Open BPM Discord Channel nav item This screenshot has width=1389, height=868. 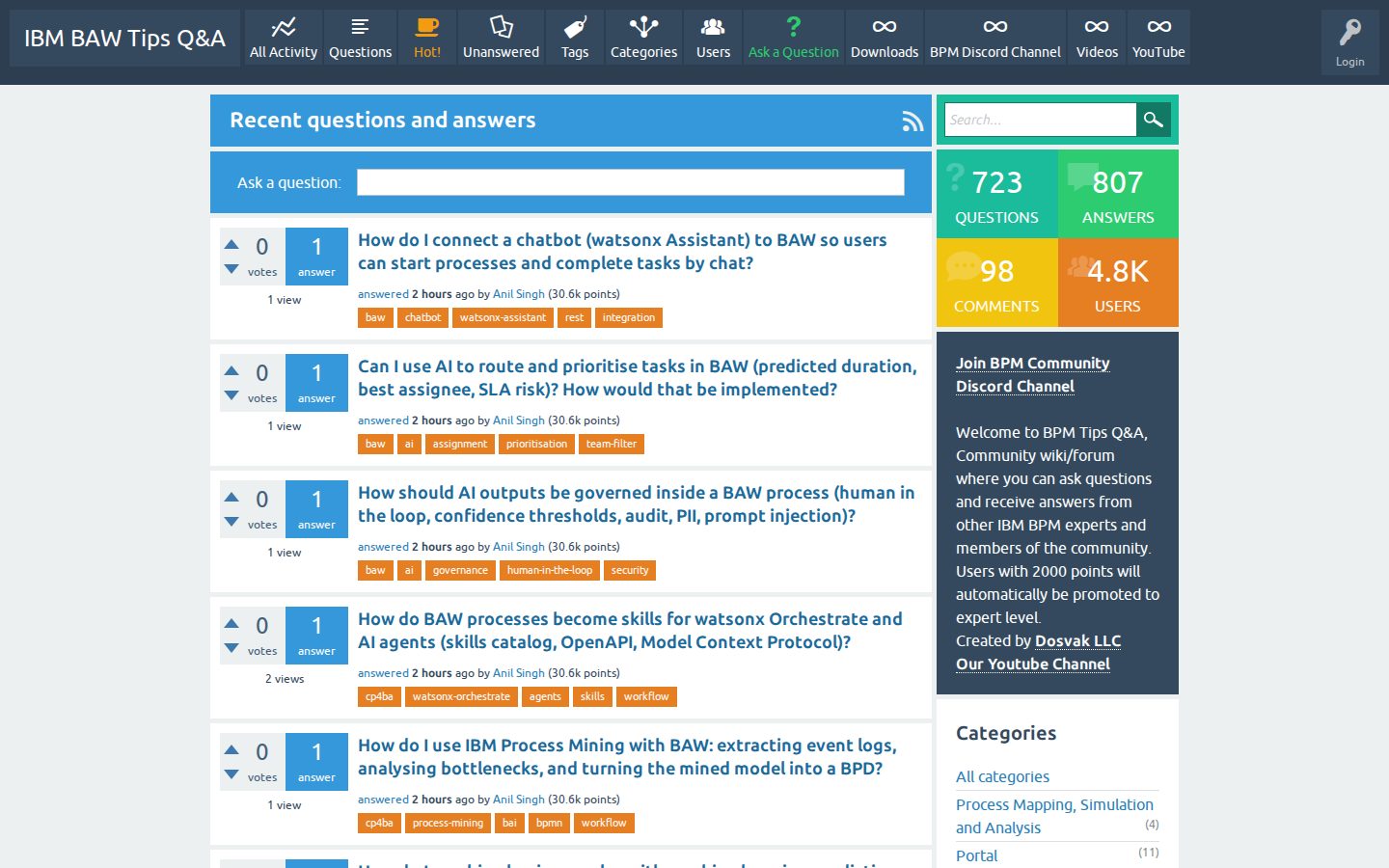pyautogui.click(x=995, y=38)
